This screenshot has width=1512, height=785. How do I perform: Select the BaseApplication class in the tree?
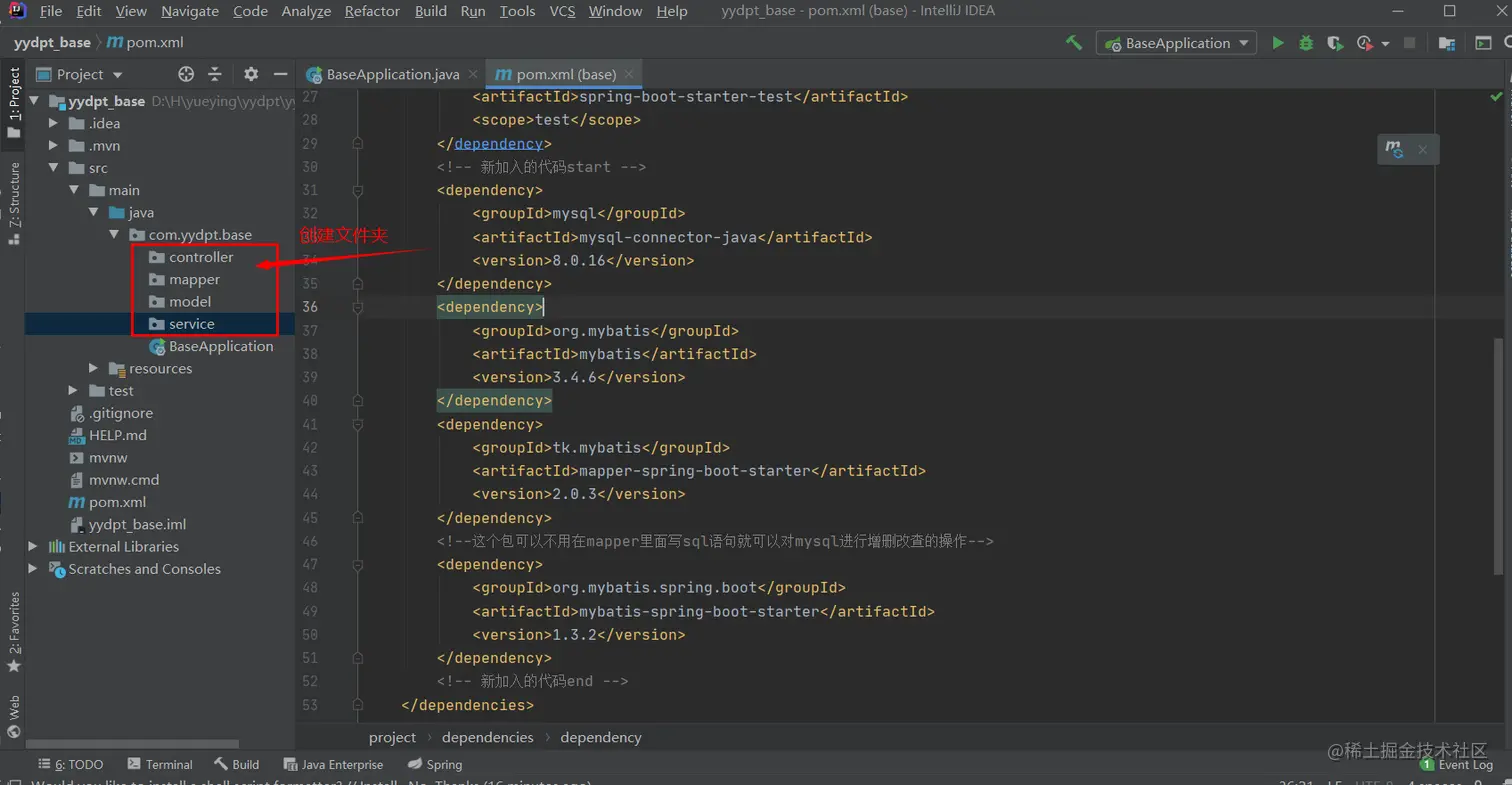(221, 346)
